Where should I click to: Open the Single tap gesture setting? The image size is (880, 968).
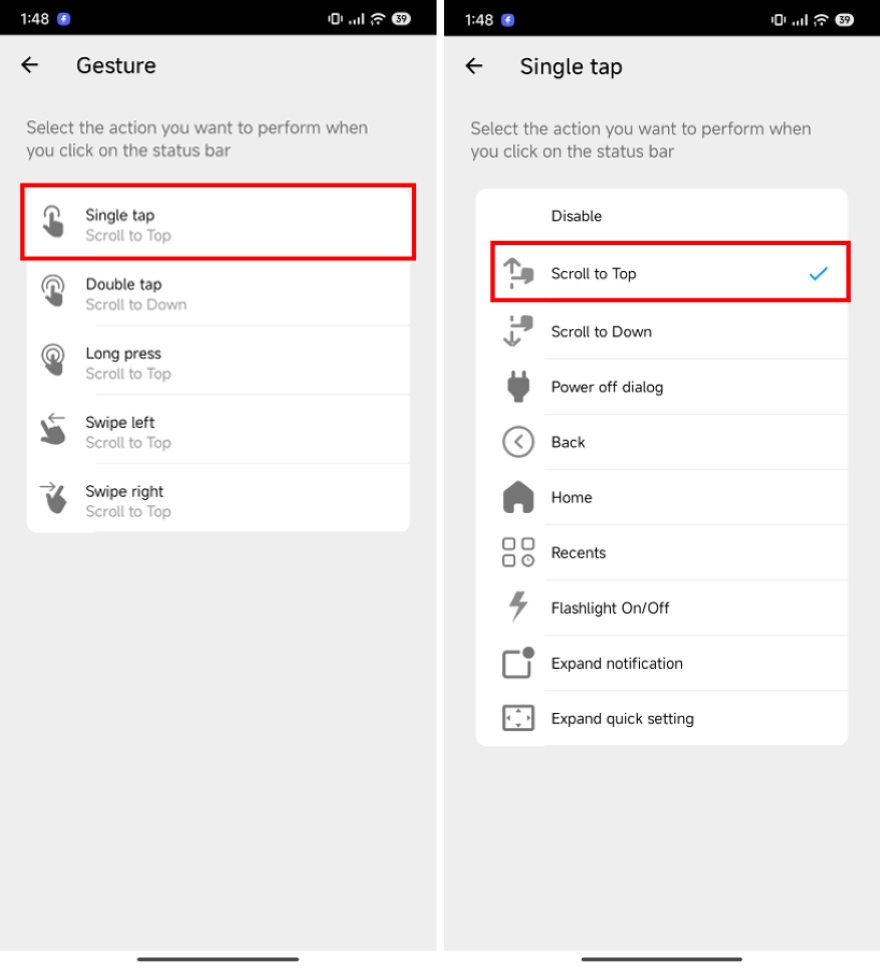218,222
